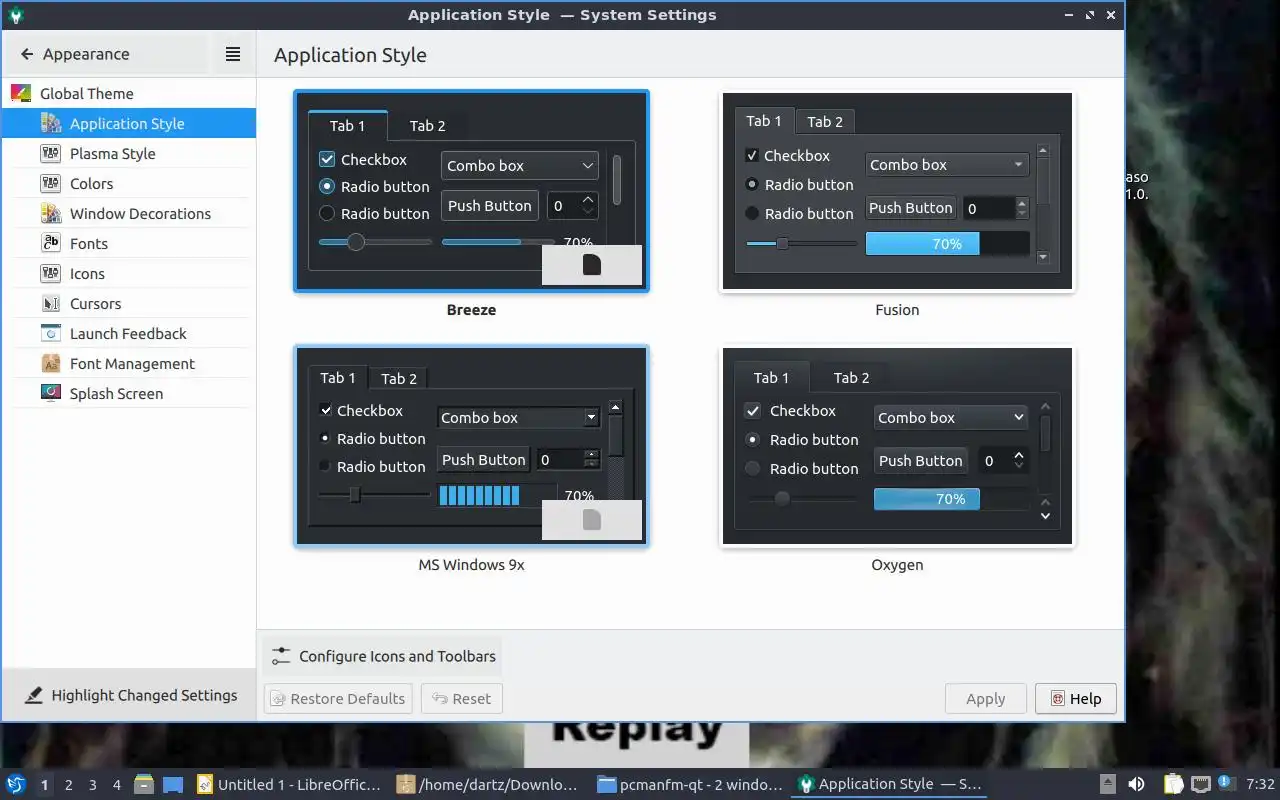Viewport: 1280px width, 800px height.
Task: Toggle the Checkbox in Oxygen preview
Action: point(753,411)
